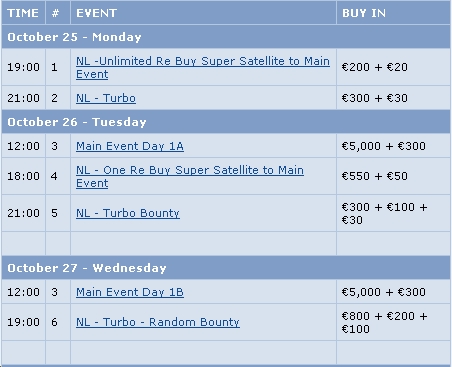Click the €550 + €50 buy-in cell

[393, 176]
